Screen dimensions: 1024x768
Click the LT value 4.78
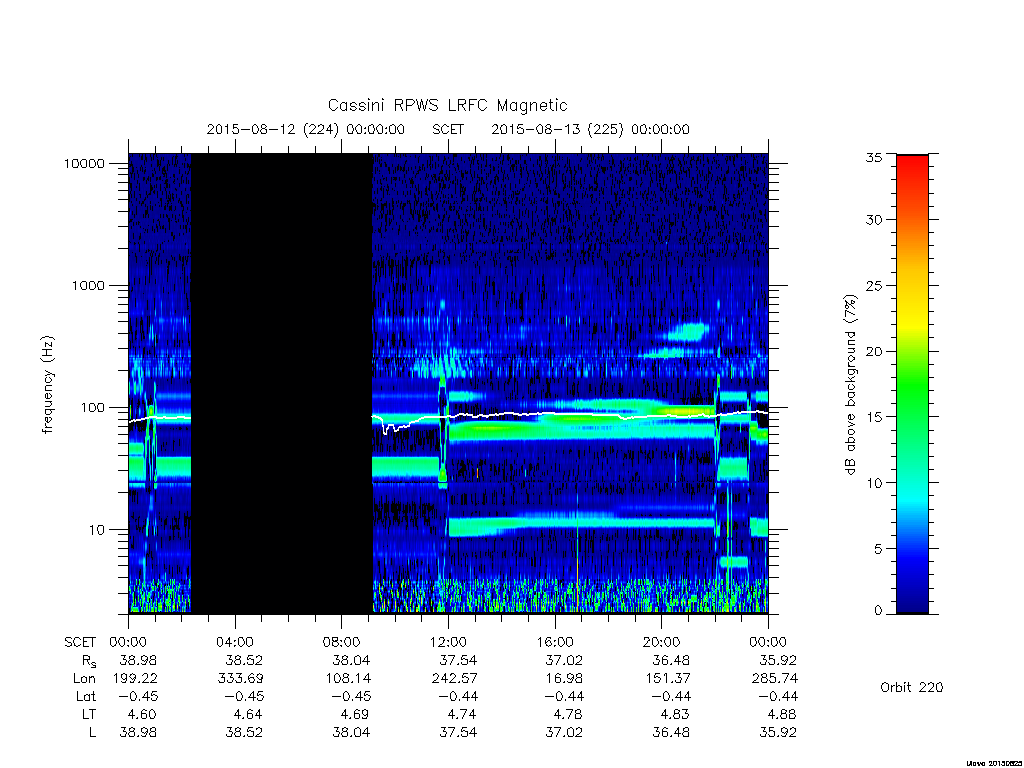point(565,714)
